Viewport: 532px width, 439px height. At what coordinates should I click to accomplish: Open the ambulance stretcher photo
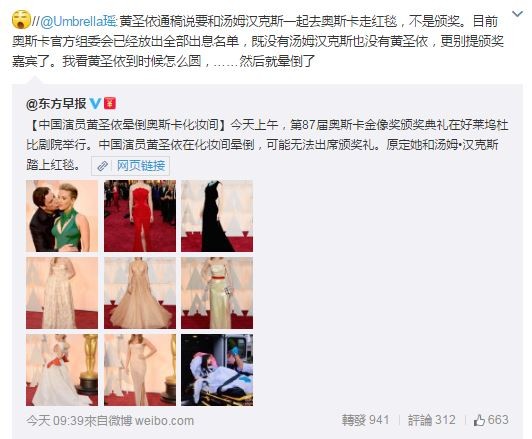coord(217,370)
